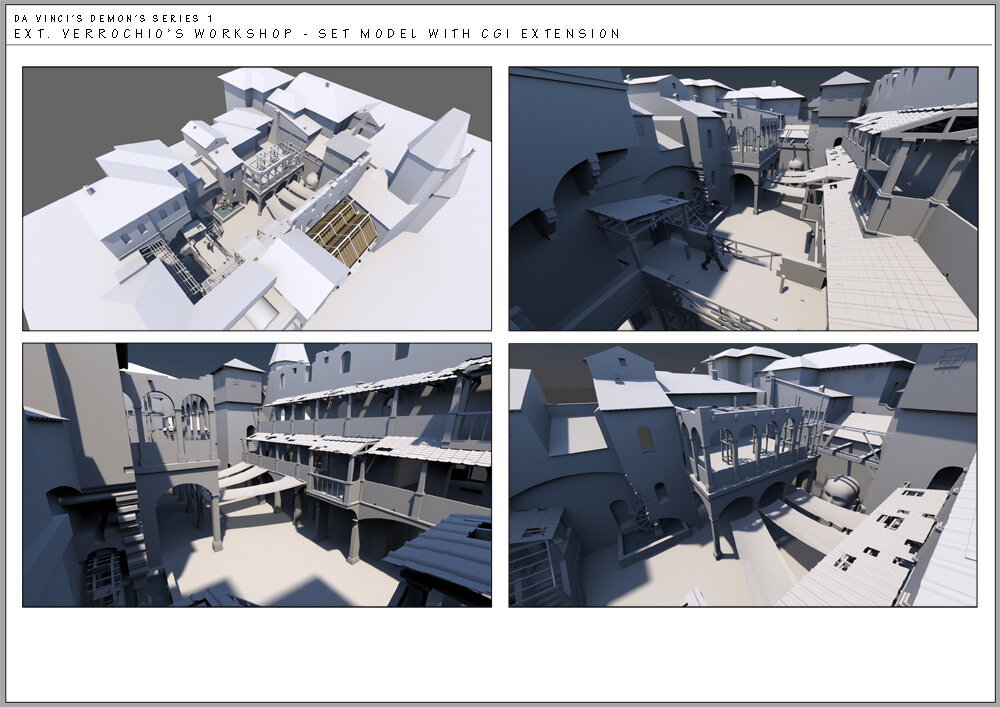Click the title "Ext. Verrochio's Workshop - Set Model with CGI Extension"
The width and height of the screenshot is (1000, 707).
pyautogui.click(x=317, y=34)
